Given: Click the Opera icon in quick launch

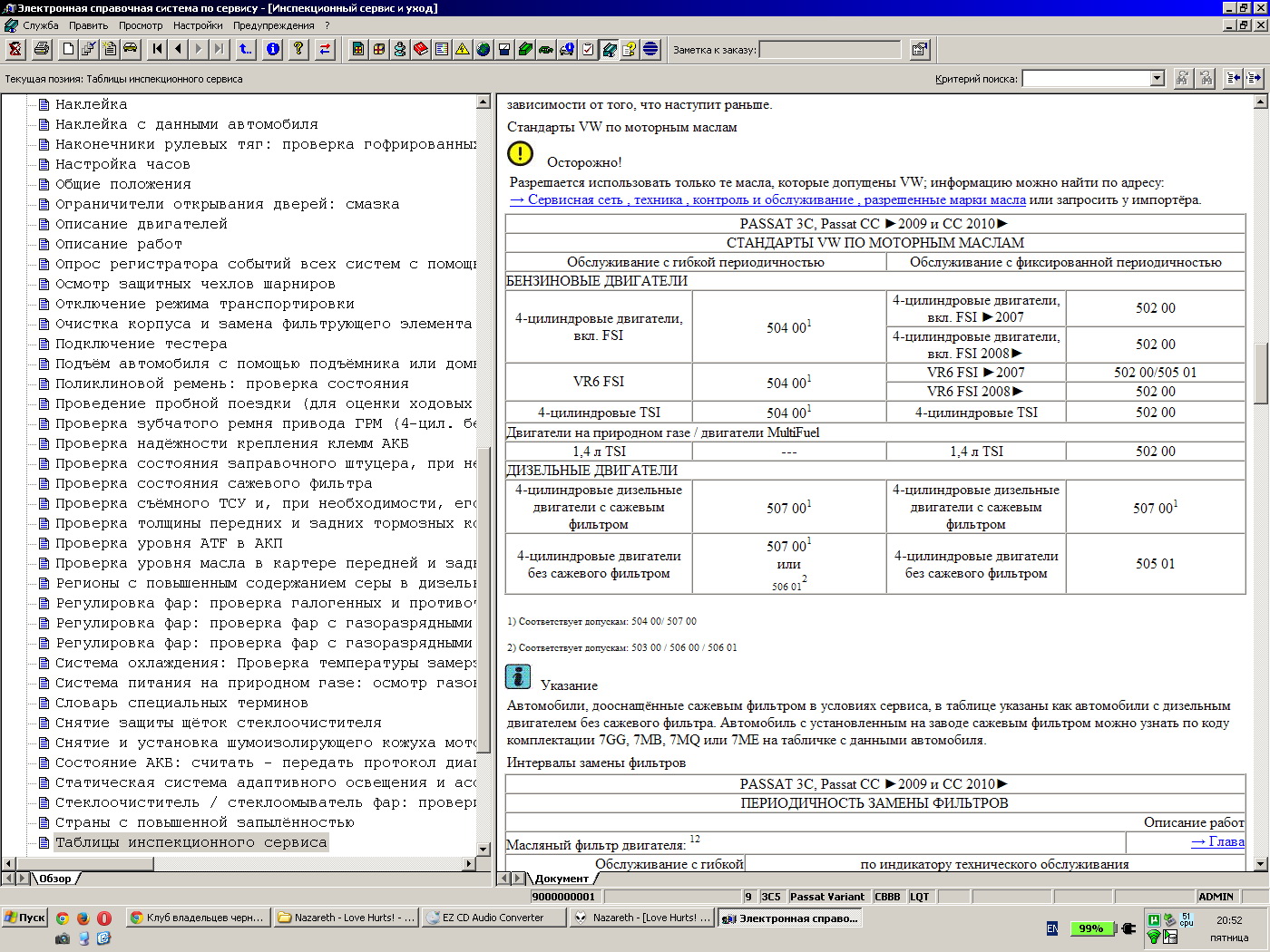Looking at the screenshot, I should pyautogui.click(x=104, y=918).
